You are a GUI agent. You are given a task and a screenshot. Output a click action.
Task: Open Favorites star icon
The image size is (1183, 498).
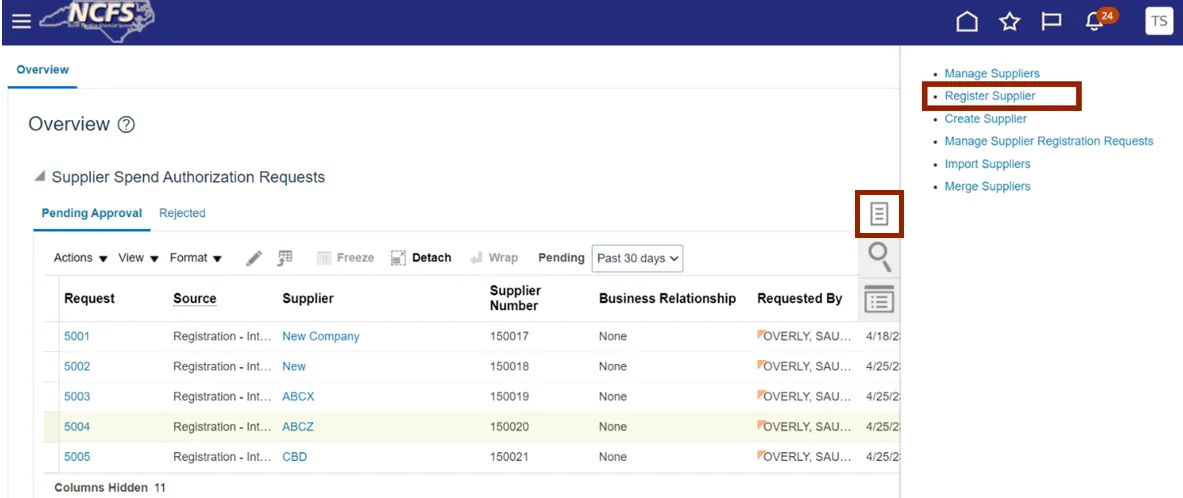tap(1009, 22)
